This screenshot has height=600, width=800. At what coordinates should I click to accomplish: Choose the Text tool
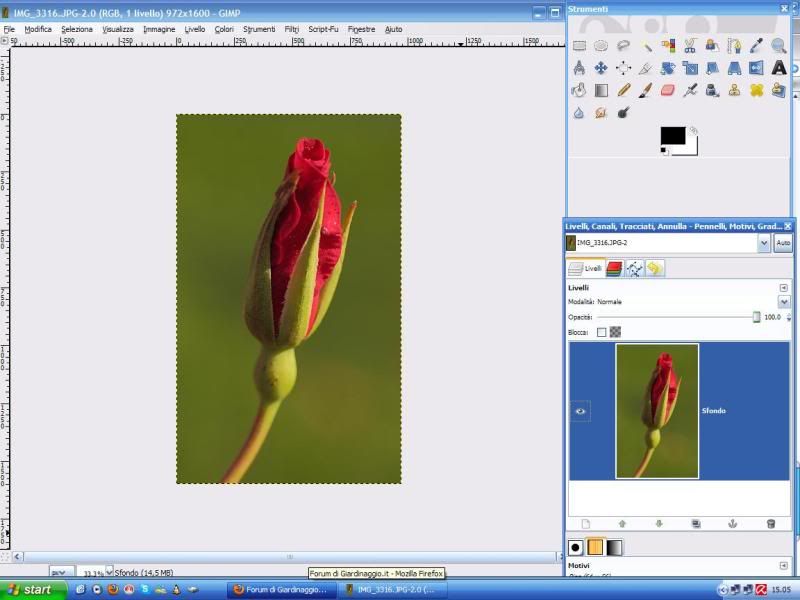(779, 68)
